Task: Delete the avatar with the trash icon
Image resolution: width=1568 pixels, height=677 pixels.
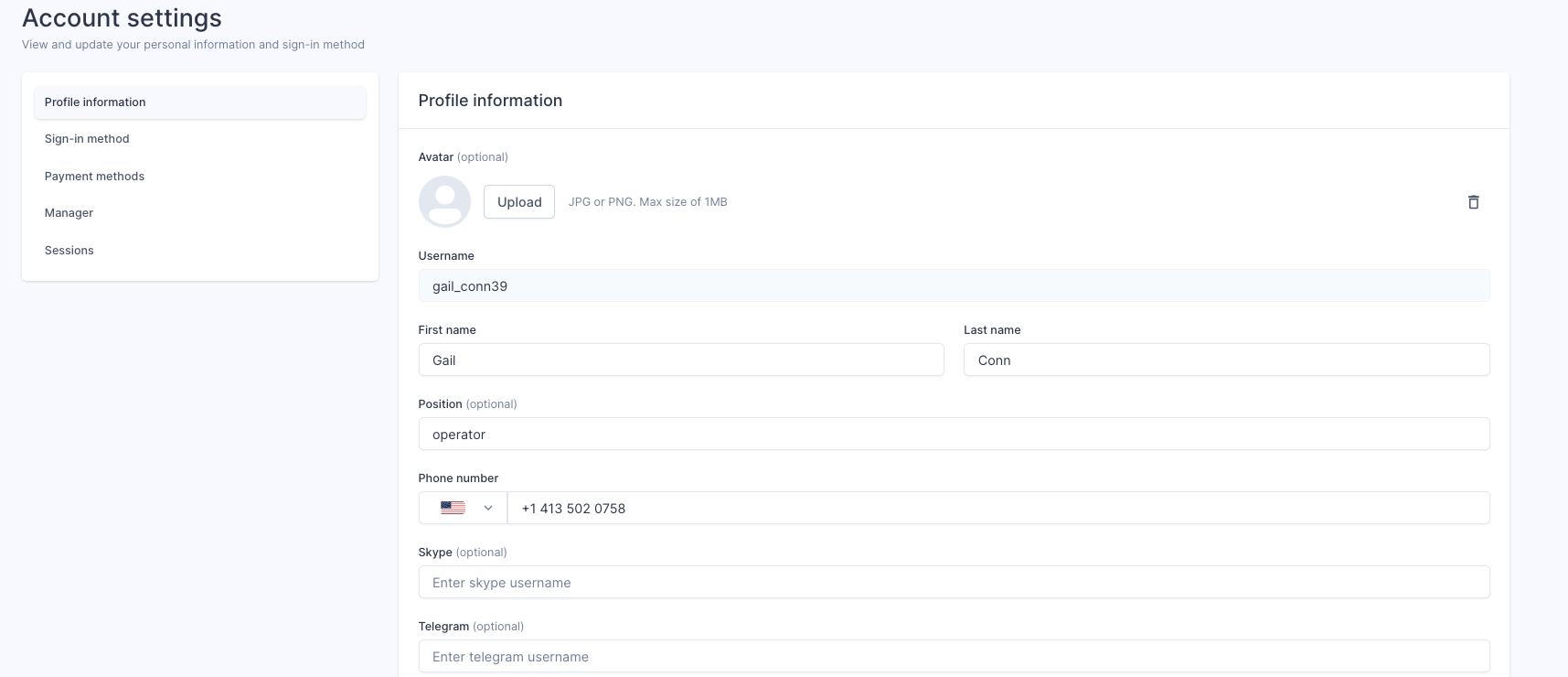Action: (1473, 202)
